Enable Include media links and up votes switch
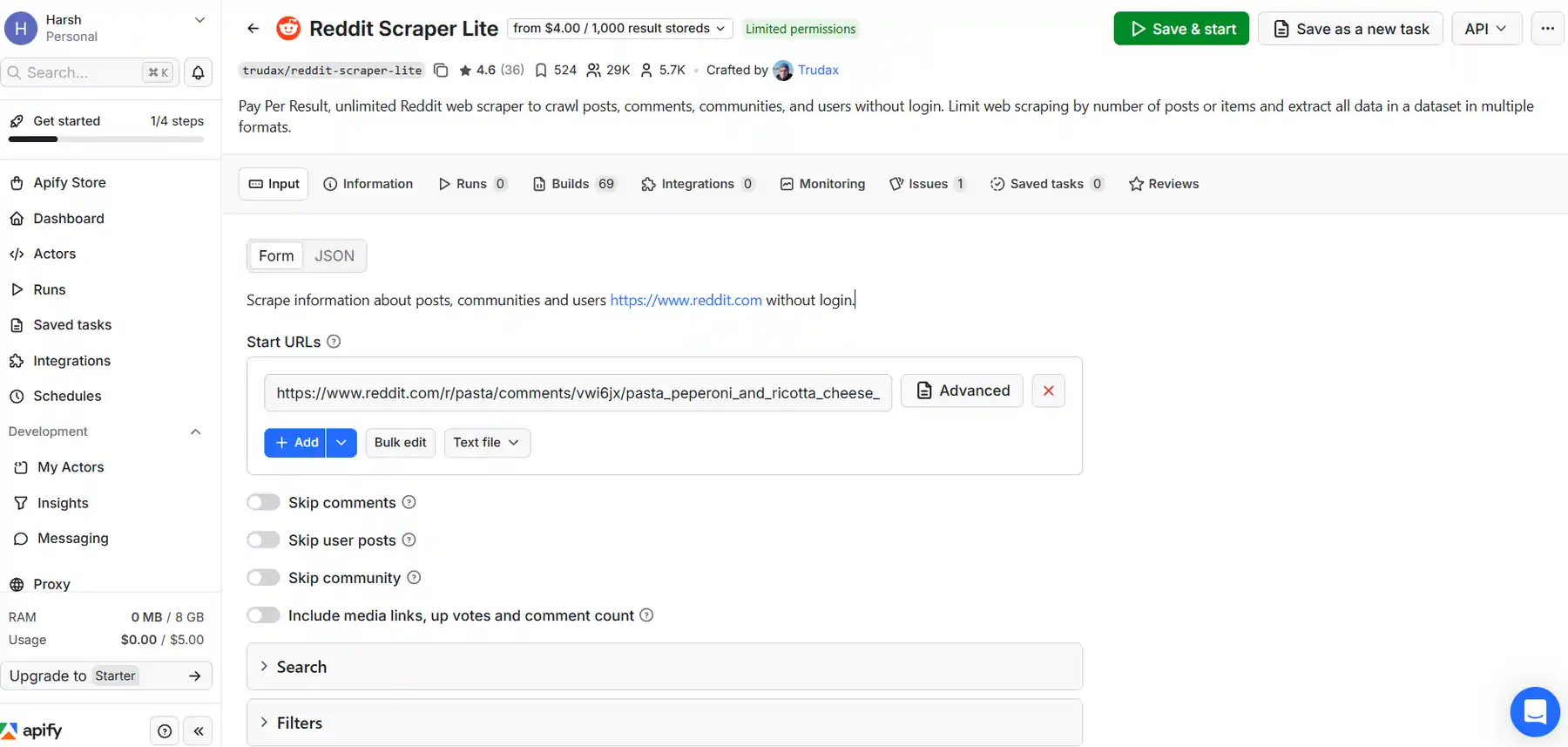The width and height of the screenshot is (1568, 747). tap(263, 615)
